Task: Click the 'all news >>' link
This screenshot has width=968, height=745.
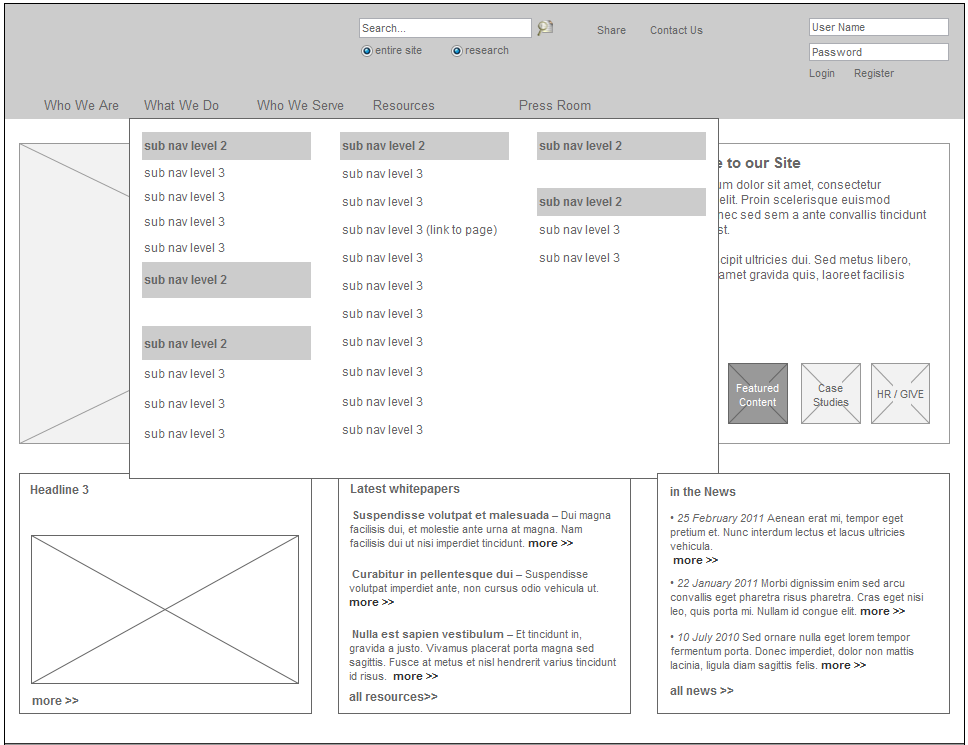Action: [701, 691]
